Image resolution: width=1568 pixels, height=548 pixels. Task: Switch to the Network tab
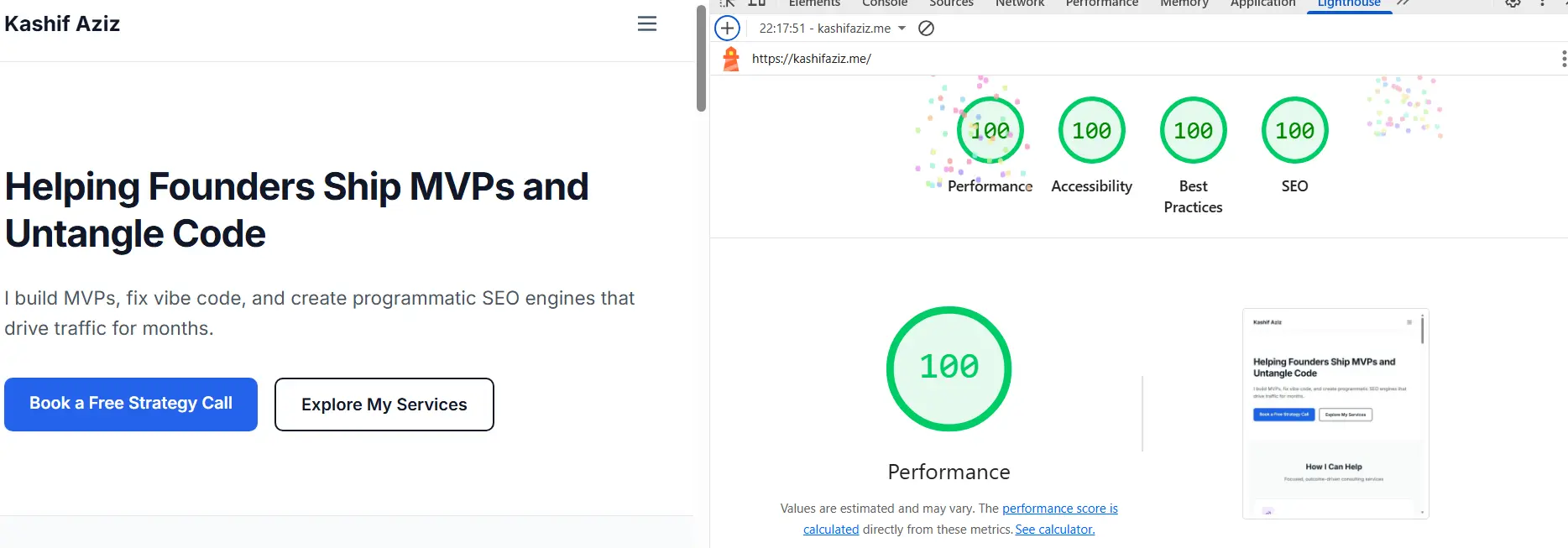[x=1020, y=3]
